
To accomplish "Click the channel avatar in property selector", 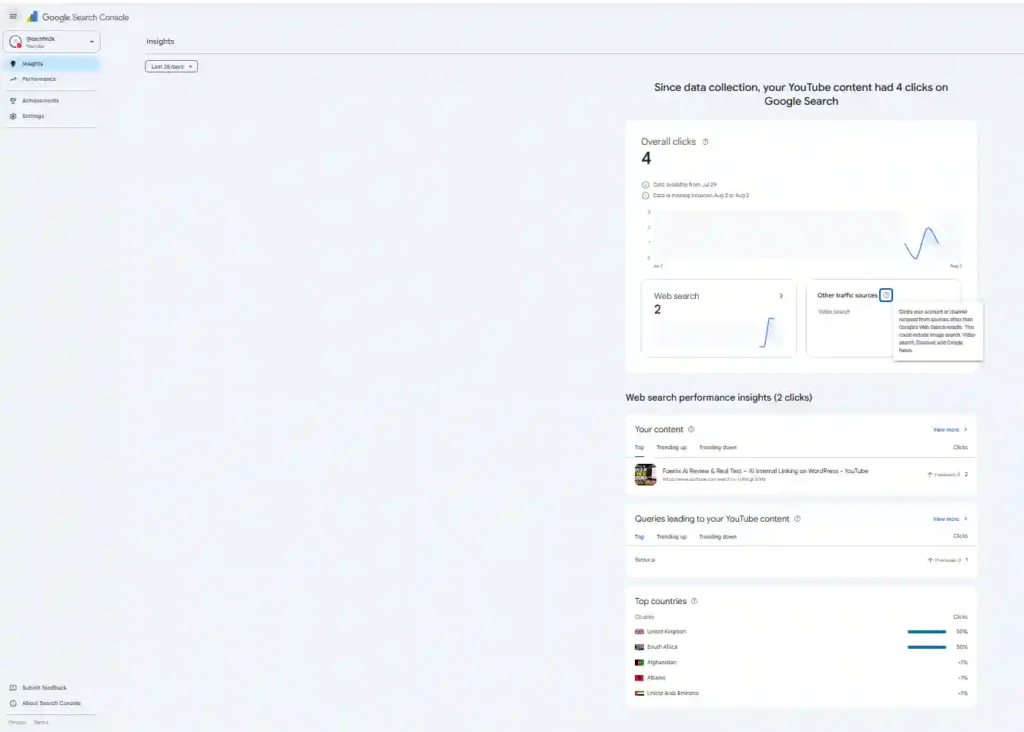I will coord(15,42).
